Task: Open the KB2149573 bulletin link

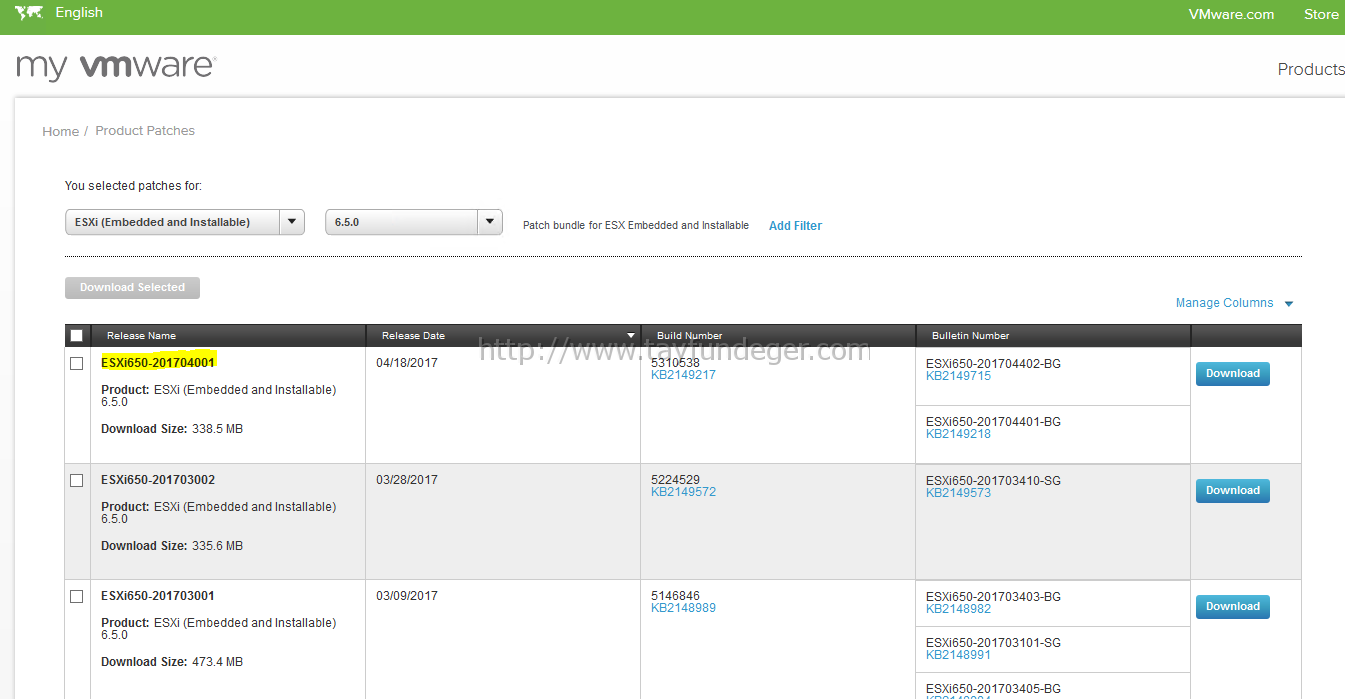Action: coord(958,493)
